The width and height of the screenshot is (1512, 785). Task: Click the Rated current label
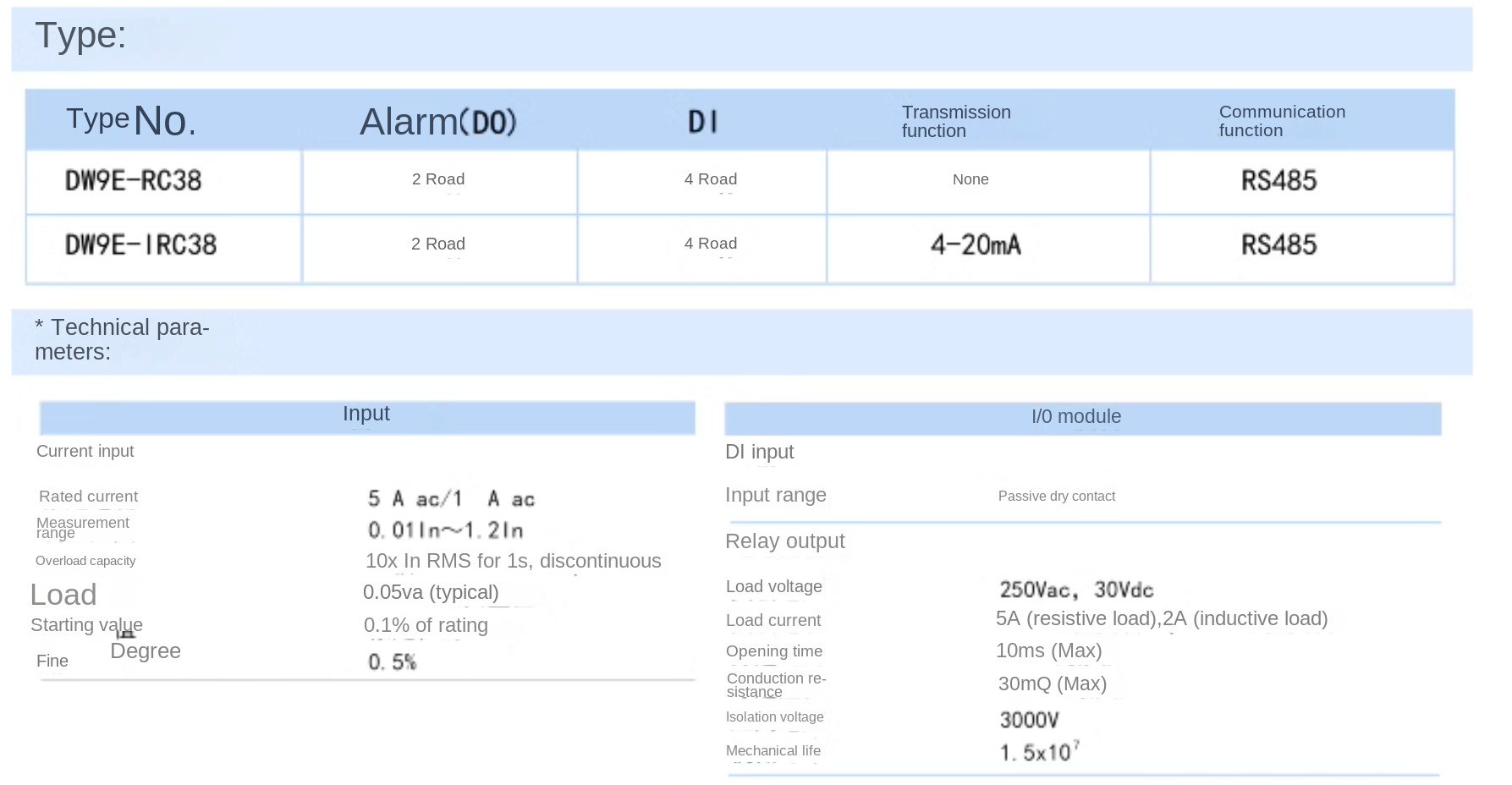pos(88,497)
